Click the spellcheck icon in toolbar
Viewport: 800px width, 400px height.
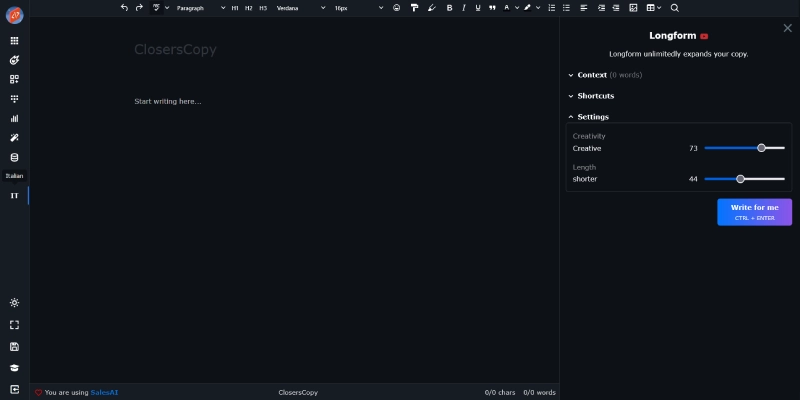coord(156,8)
